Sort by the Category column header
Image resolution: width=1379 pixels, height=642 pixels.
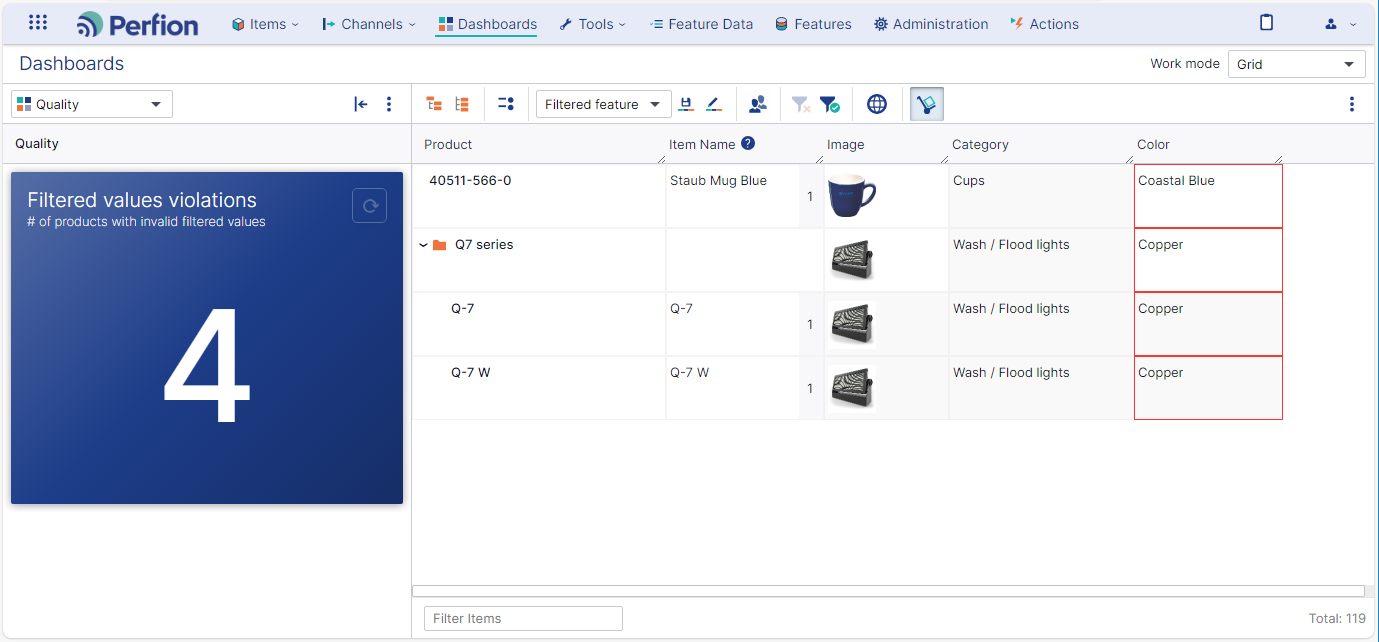coord(980,145)
